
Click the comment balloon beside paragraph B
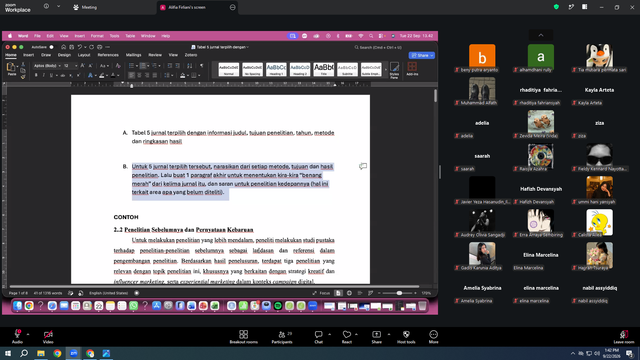(362, 166)
